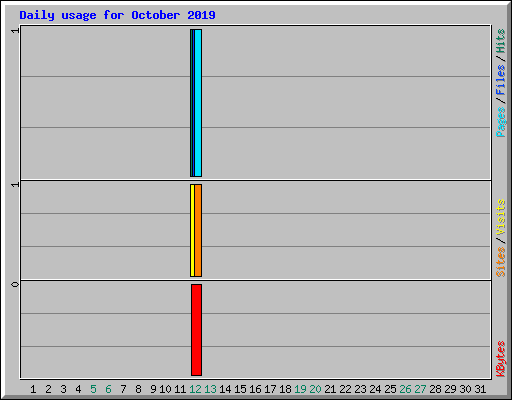Click day 15 on the x-axis
Viewport: 512px width, 400px height.
point(240,389)
